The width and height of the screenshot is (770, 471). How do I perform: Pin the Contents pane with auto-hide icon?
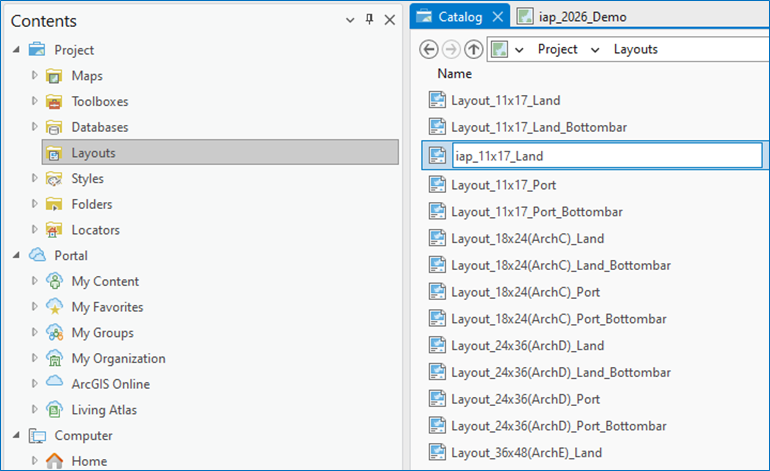[x=369, y=20]
